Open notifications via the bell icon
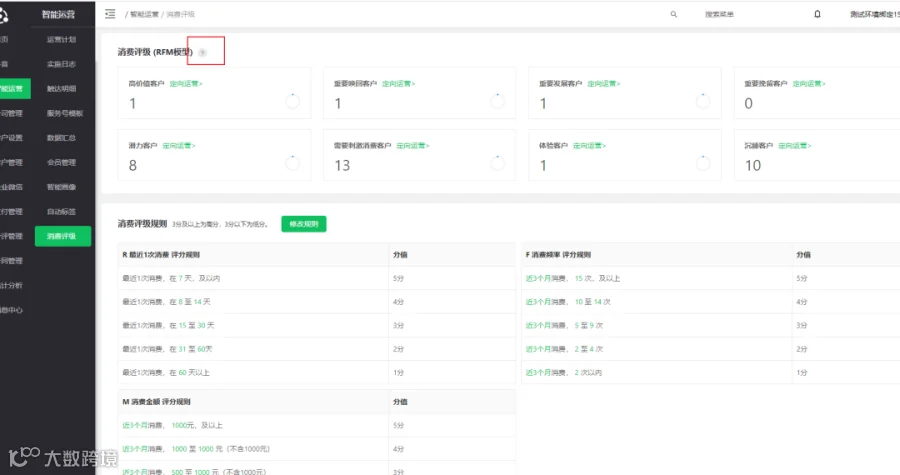This screenshot has height=475, width=900. tap(817, 14)
